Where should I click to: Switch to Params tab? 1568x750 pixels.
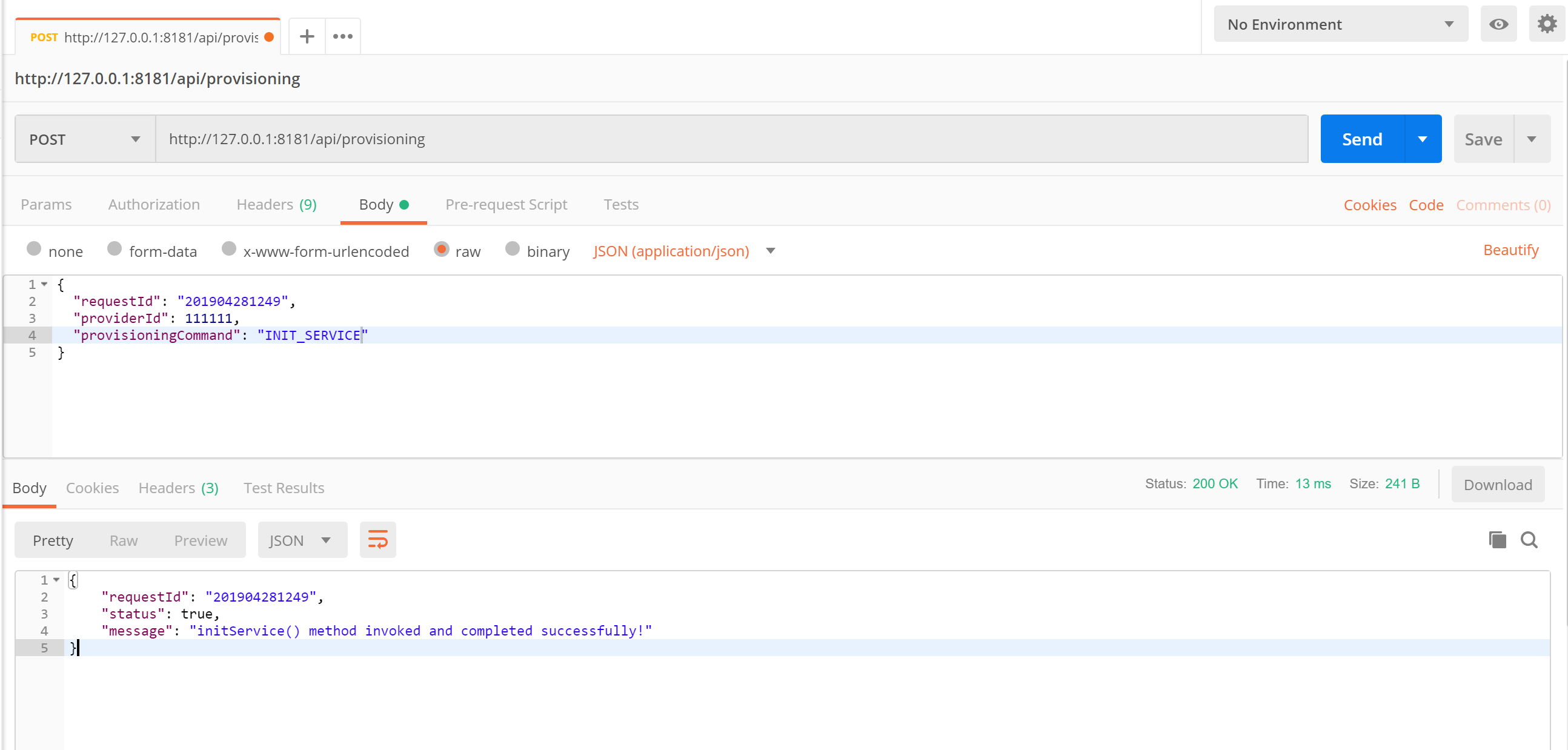point(46,205)
